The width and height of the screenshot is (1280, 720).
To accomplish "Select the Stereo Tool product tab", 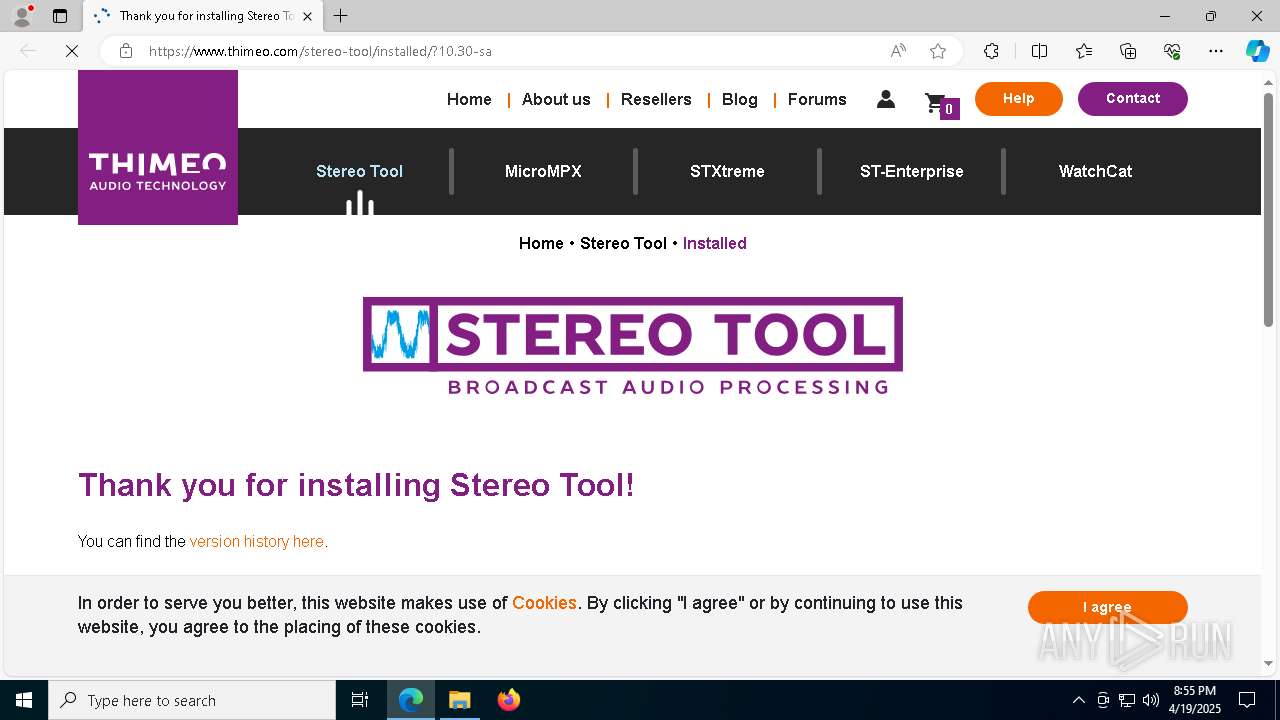I will [x=359, y=171].
